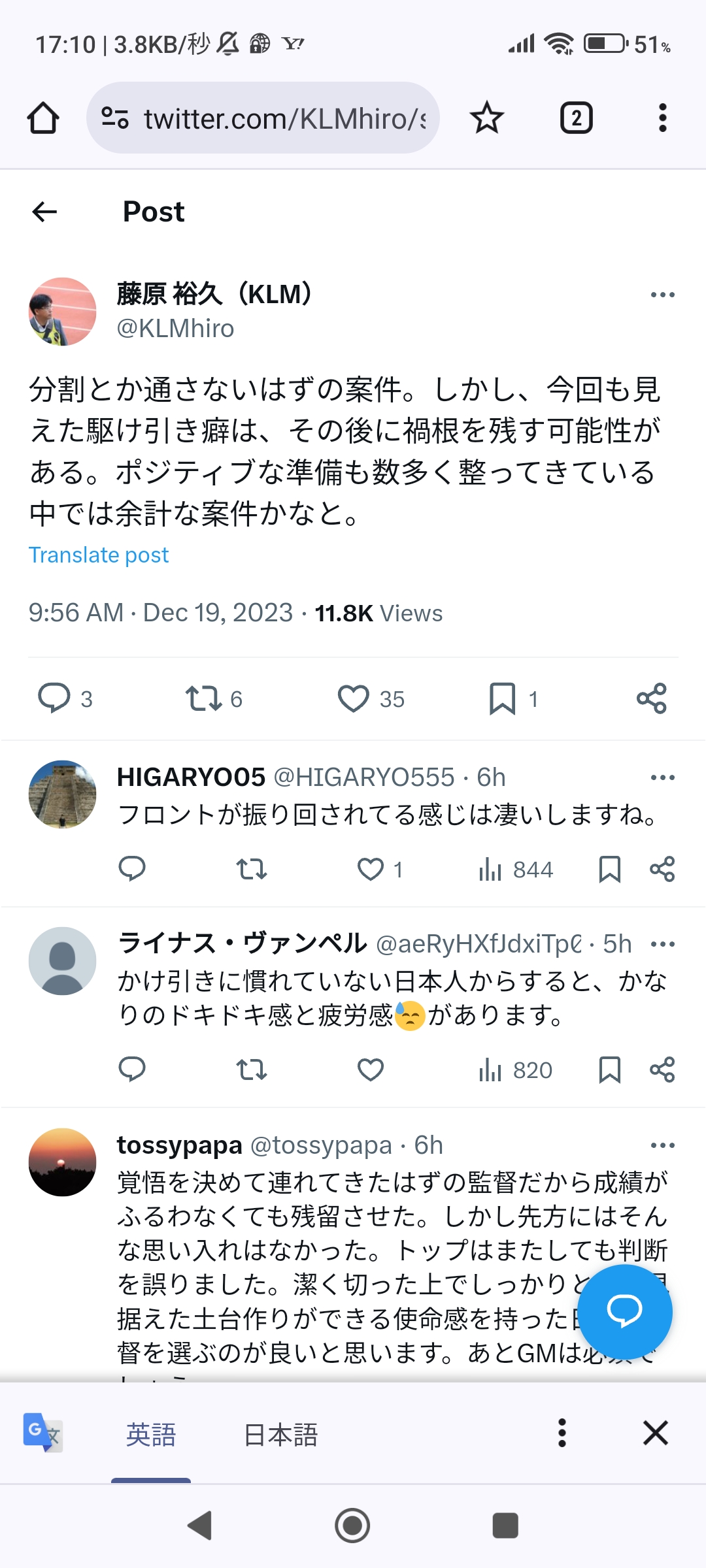
Task: Close the Google Translate bar
Action: [655, 1433]
